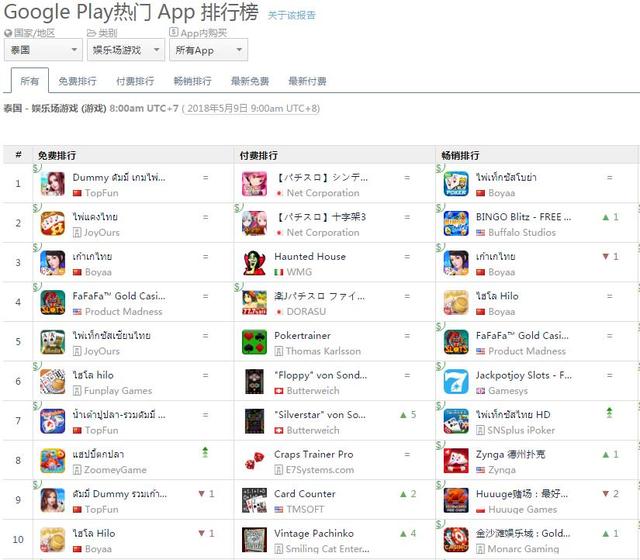Click the Craps Trainer Pro dice icon
640x560 pixels.
click(x=254, y=461)
